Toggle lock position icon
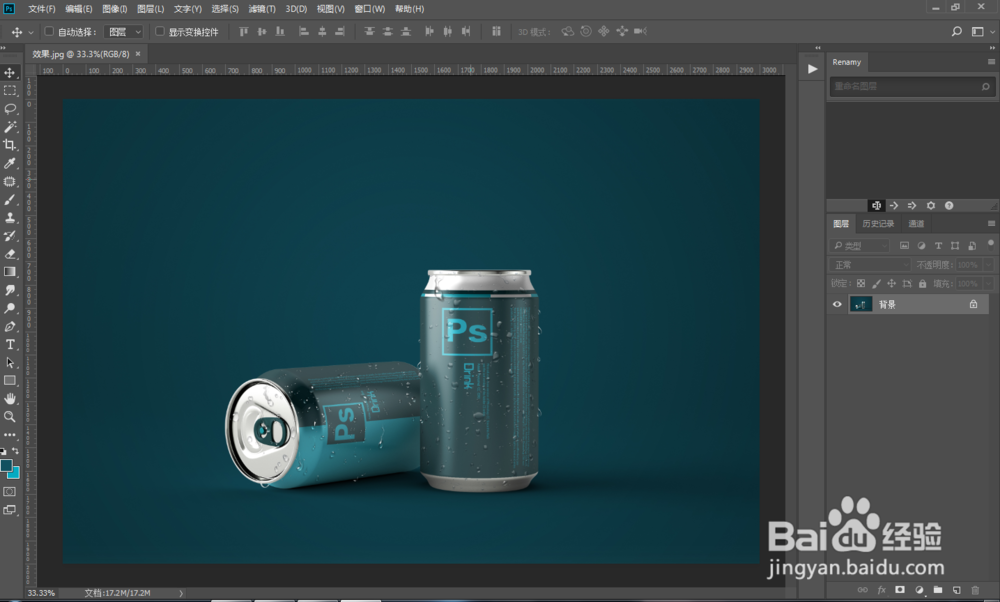Screen dimensions: 1000x602 pos(892,284)
